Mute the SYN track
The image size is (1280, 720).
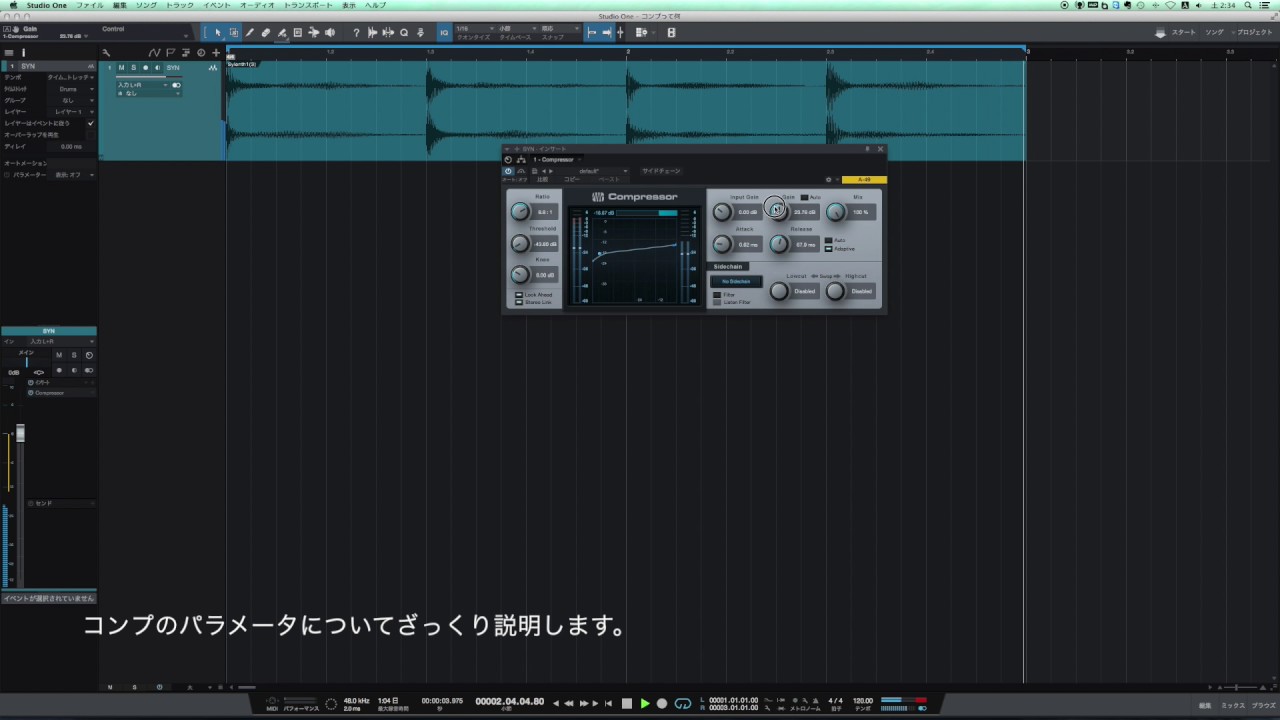(121, 68)
